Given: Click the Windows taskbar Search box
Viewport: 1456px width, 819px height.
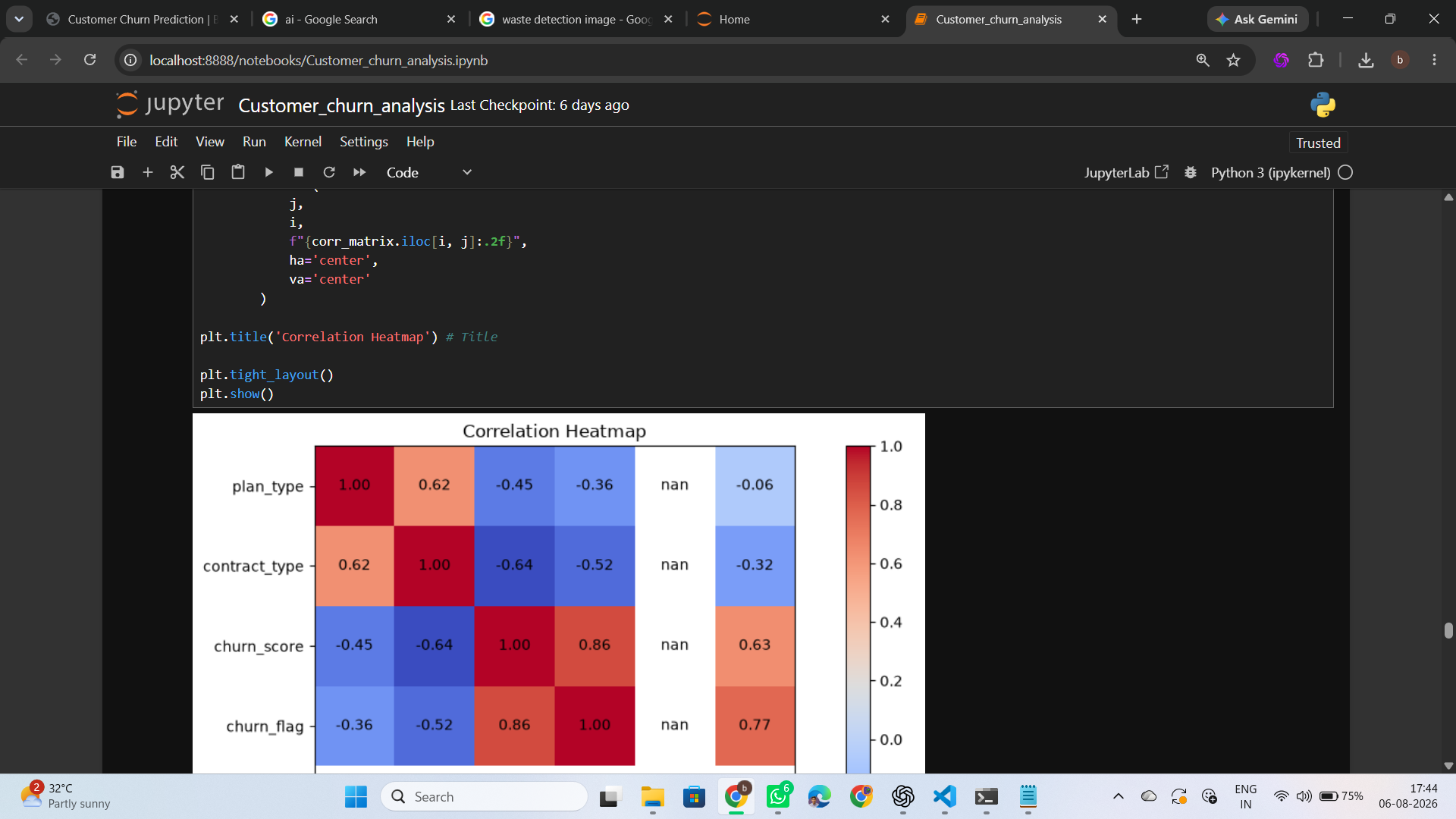Looking at the screenshot, I should [x=484, y=796].
